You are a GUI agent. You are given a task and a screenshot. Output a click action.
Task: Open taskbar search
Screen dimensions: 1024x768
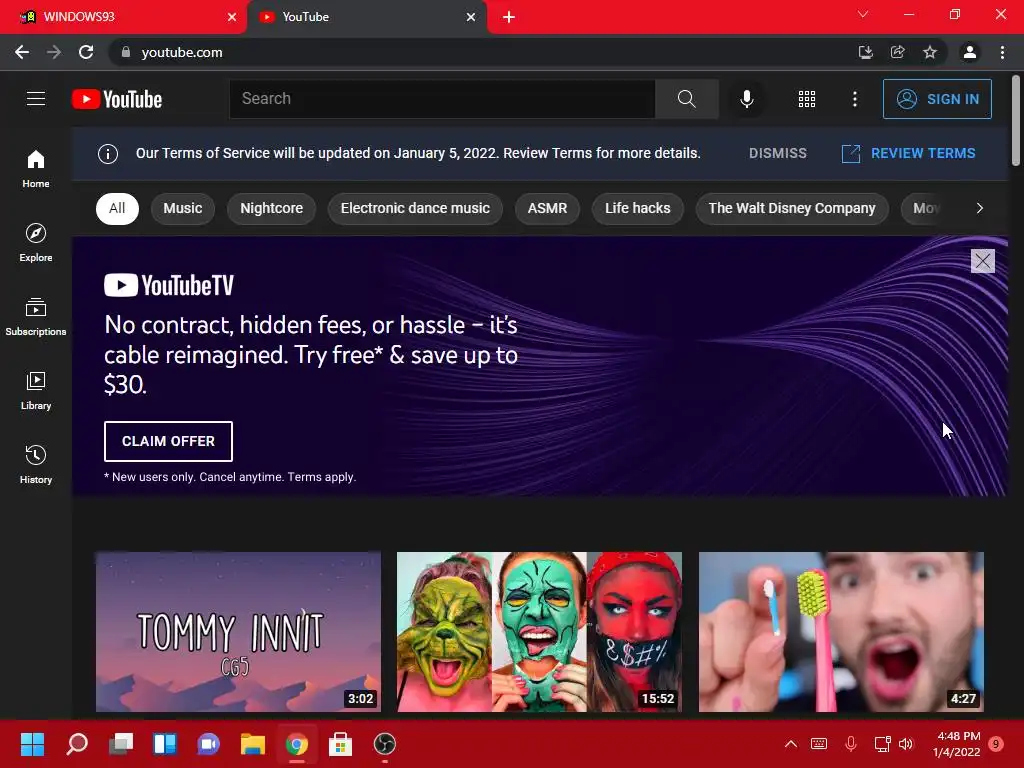(76, 744)
